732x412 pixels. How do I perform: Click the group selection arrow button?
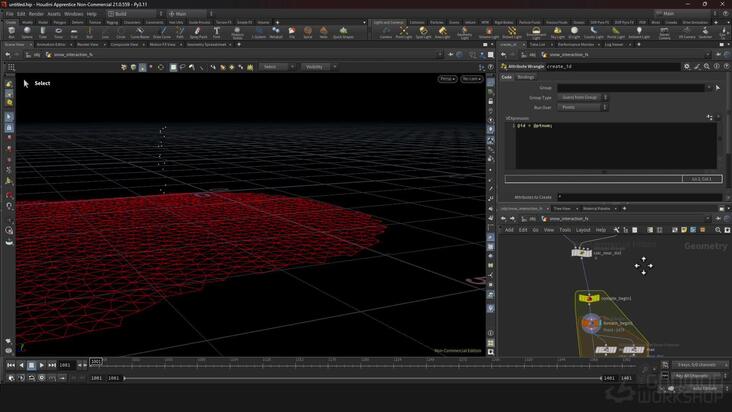pyautogui.click(x=718, y=88)
